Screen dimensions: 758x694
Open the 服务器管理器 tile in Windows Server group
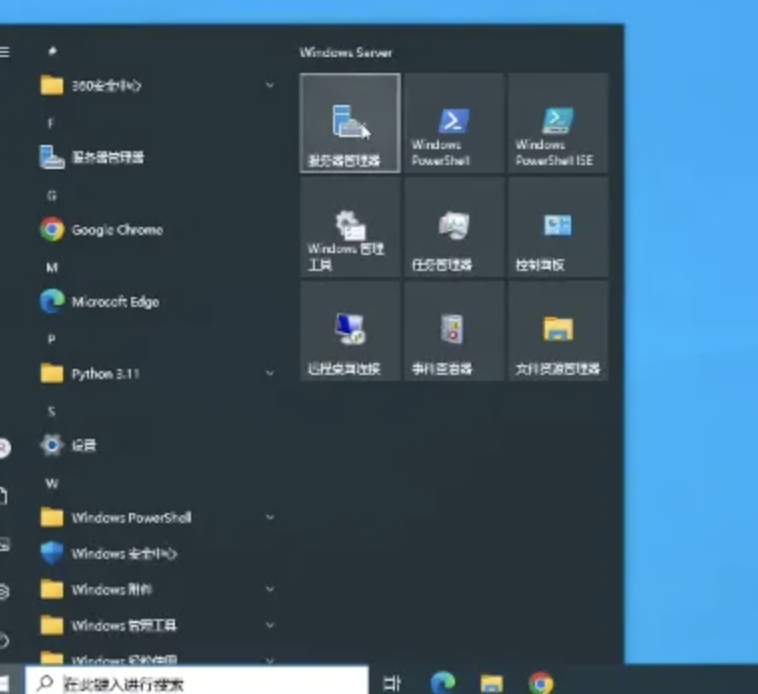click(350, 123)
